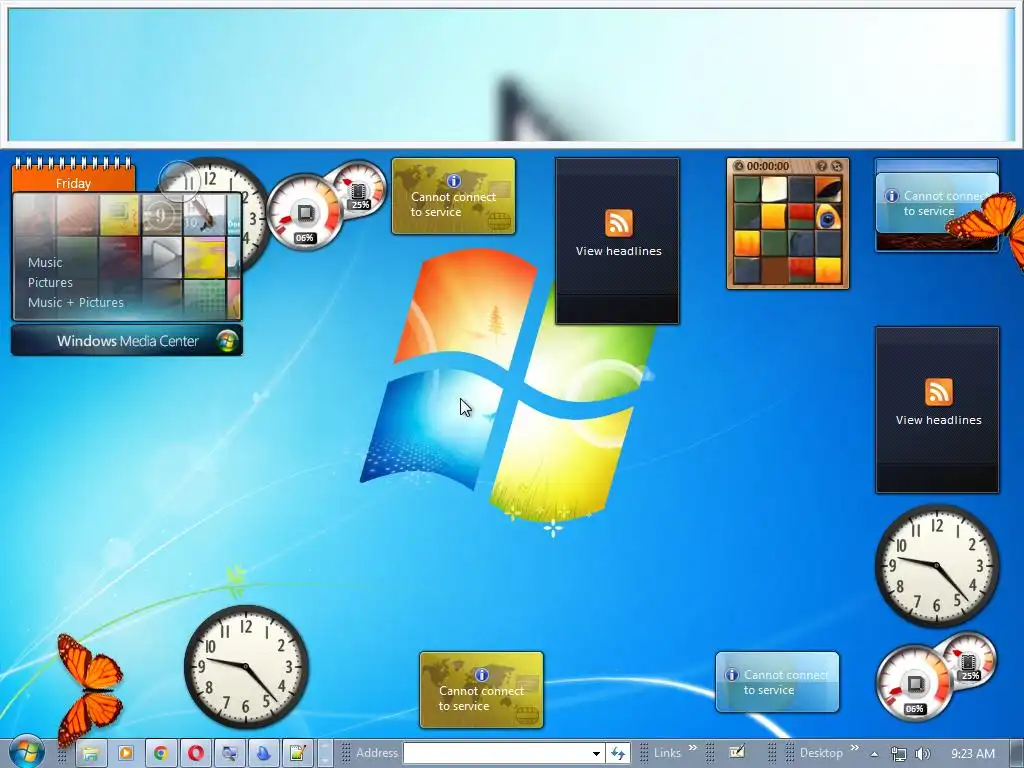Click the CPU 06% dial beside the Media Center gadget
The image size is (1024, 768).
pyautogui.click(x=304, y=213)
